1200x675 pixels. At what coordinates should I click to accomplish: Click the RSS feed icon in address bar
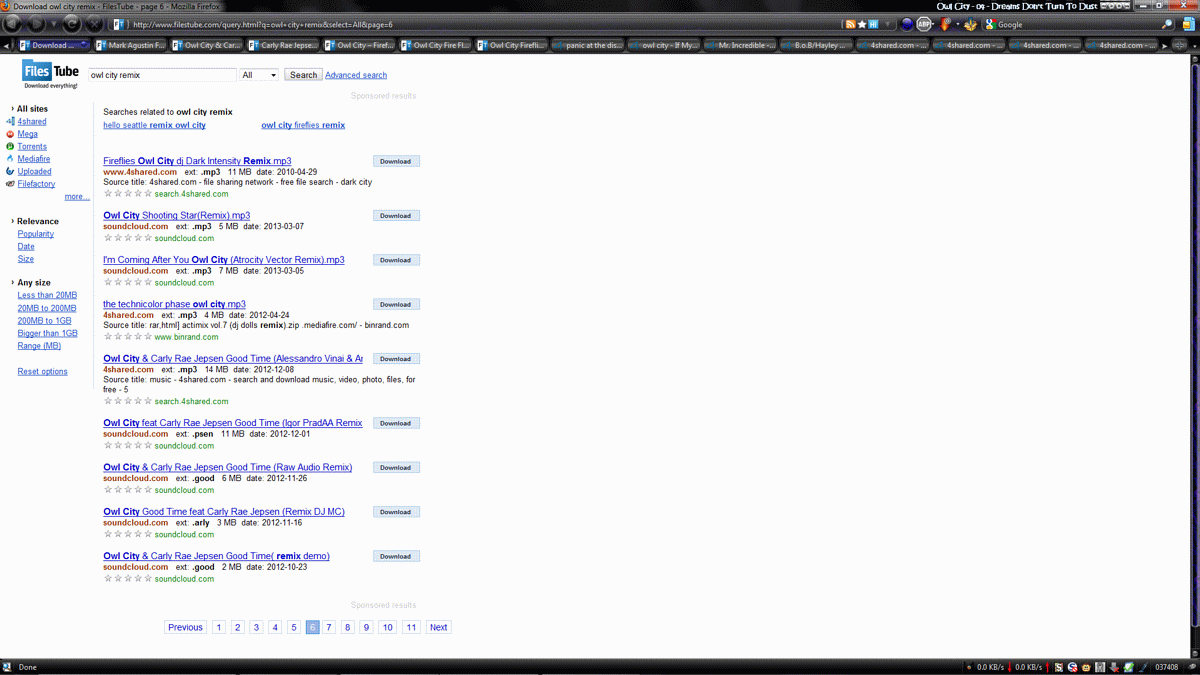850,24
